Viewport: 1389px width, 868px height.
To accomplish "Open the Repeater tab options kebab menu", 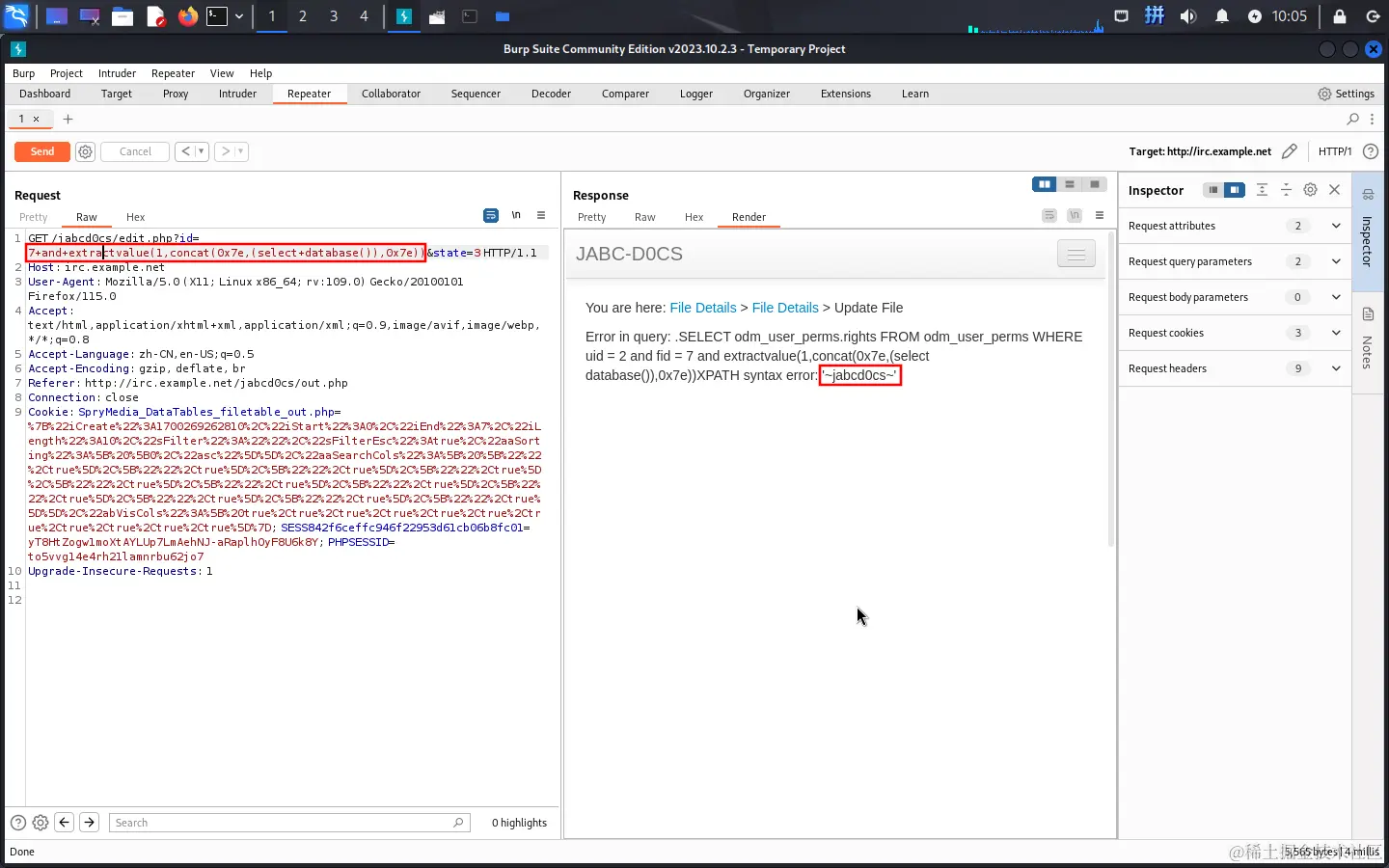I will coord(1372,119).
